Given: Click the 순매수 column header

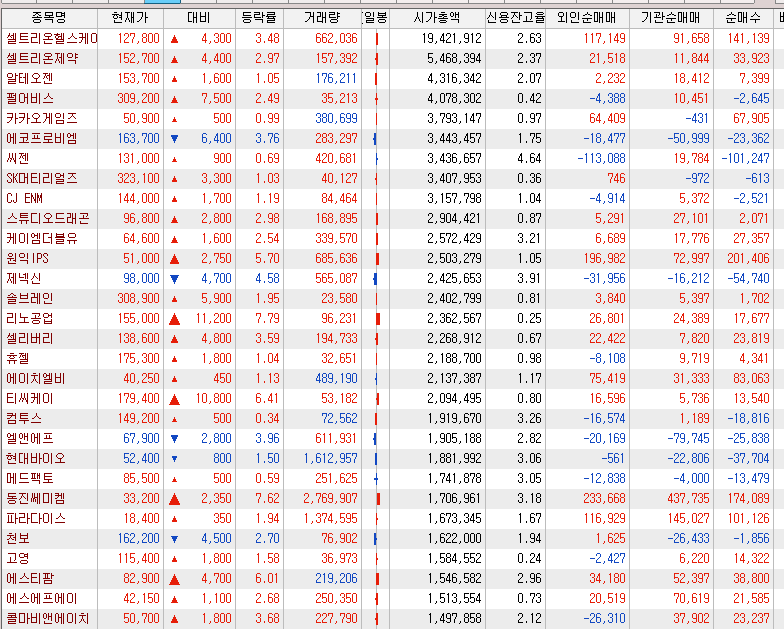Looking at the screenshot, I should tap(743, 18).
